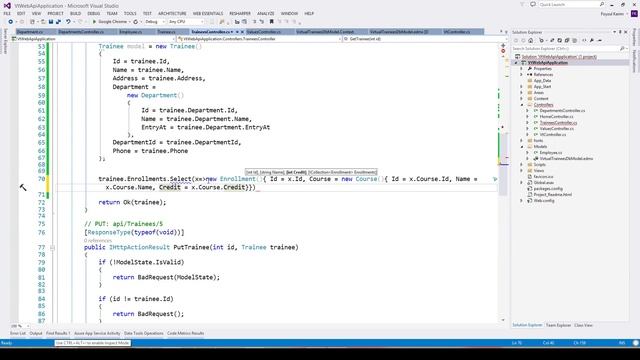The height and width of the screenshot is (360, 640).
Task: Open the FILE menu
Action: point(7,13)
